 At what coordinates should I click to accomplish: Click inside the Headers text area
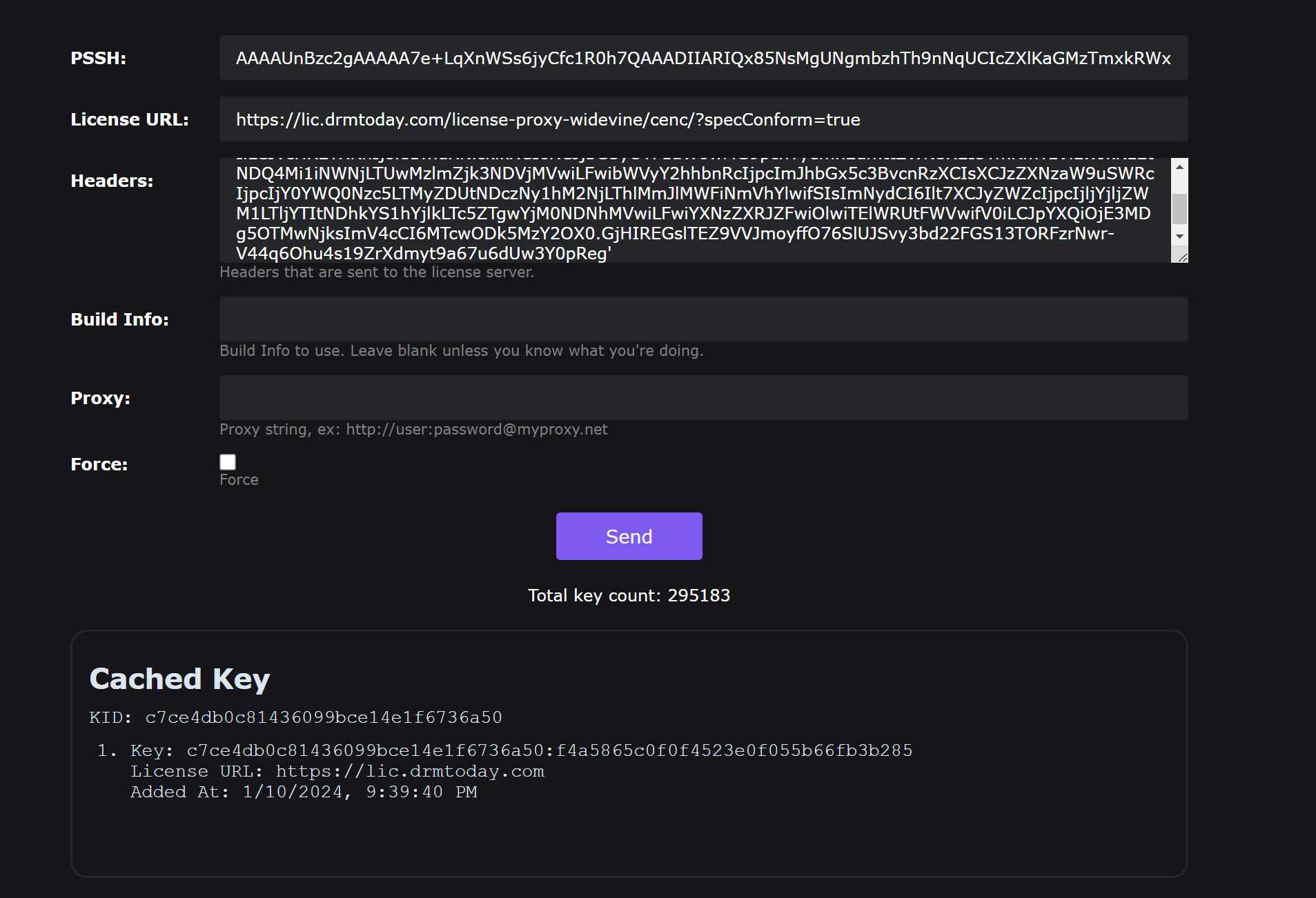tap(694, 210)
